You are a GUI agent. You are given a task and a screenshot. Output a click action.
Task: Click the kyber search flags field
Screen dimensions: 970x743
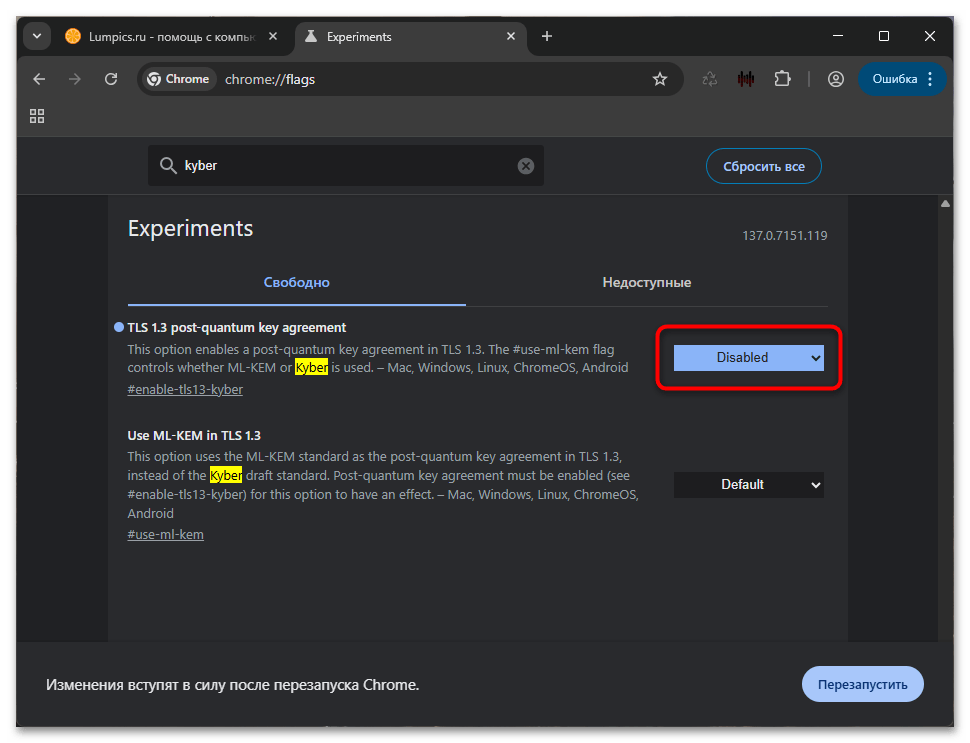[x=345, y=166]
